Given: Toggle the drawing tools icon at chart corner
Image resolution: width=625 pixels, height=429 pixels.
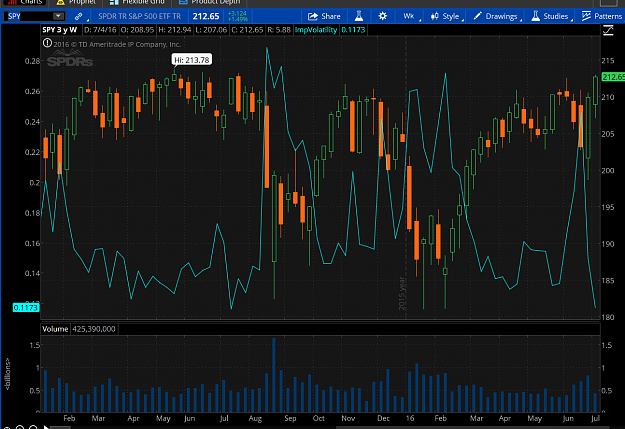Looking at the screenshot, I should (x=608, y=30).
